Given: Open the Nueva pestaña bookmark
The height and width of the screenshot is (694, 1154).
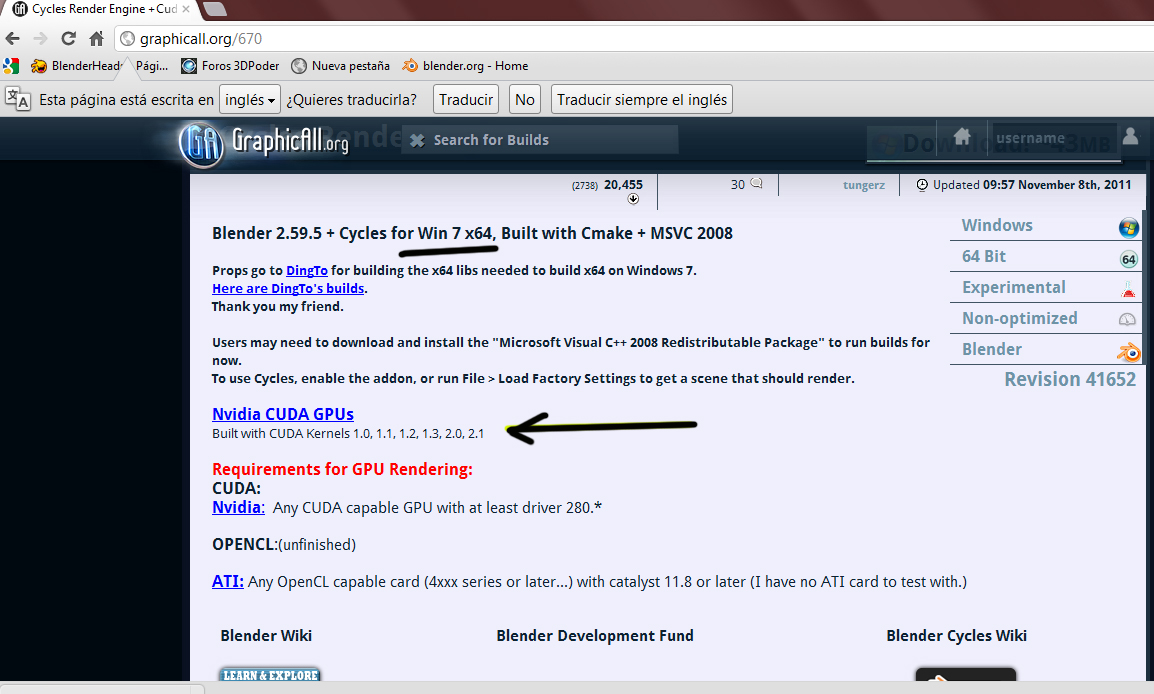Looking at the screenshot, I should pos(341,65).
